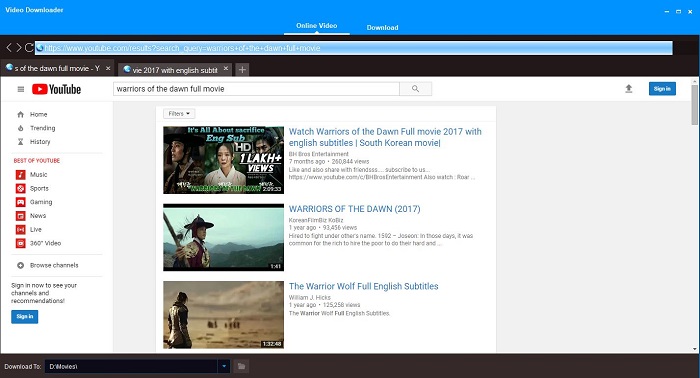Go forward with the browser forward arrow
This screenshot has height=378, width=700.
click(x=19, y=47)
